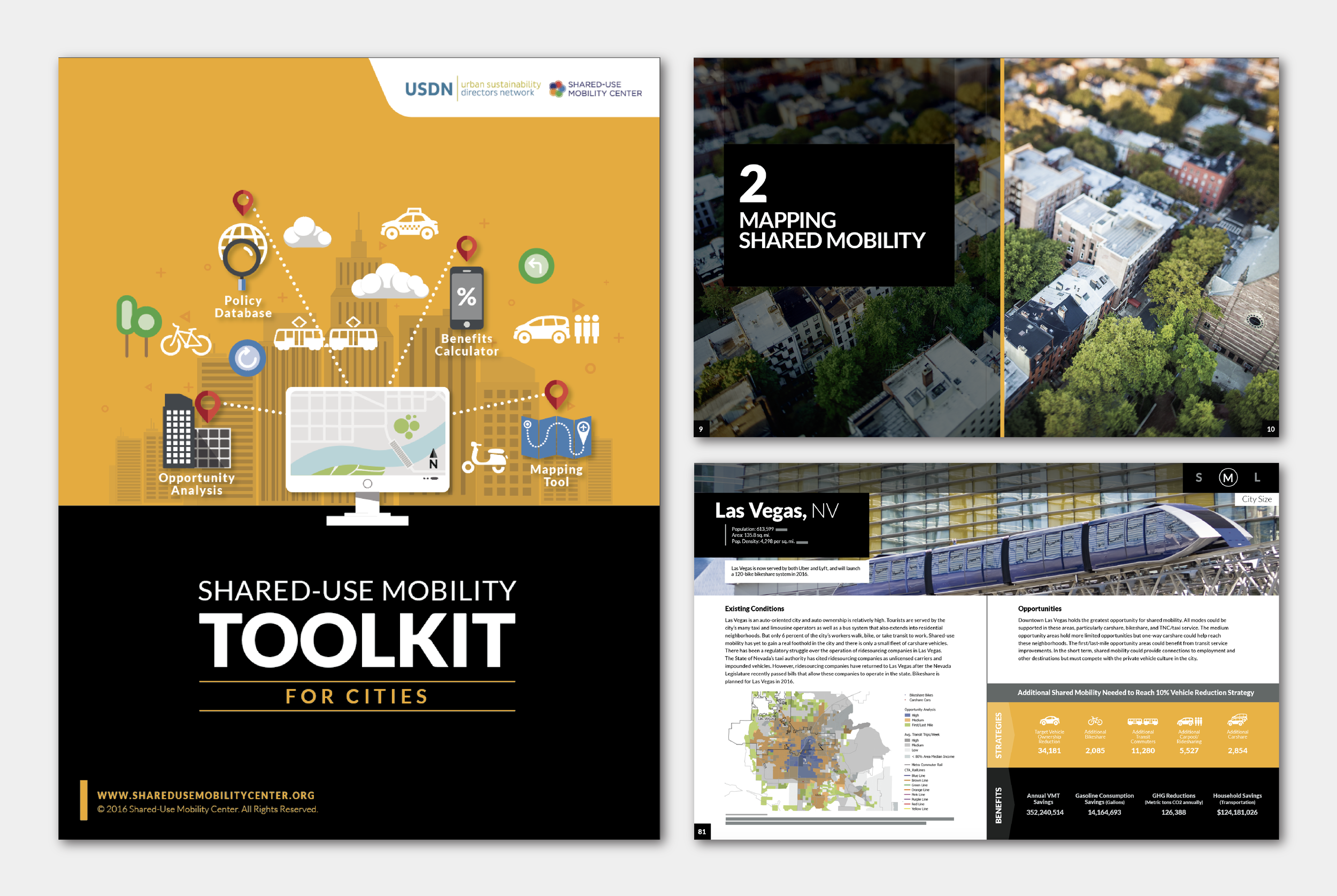
Task: Click the value 11,280
Action: click(x=1143, y=750)
